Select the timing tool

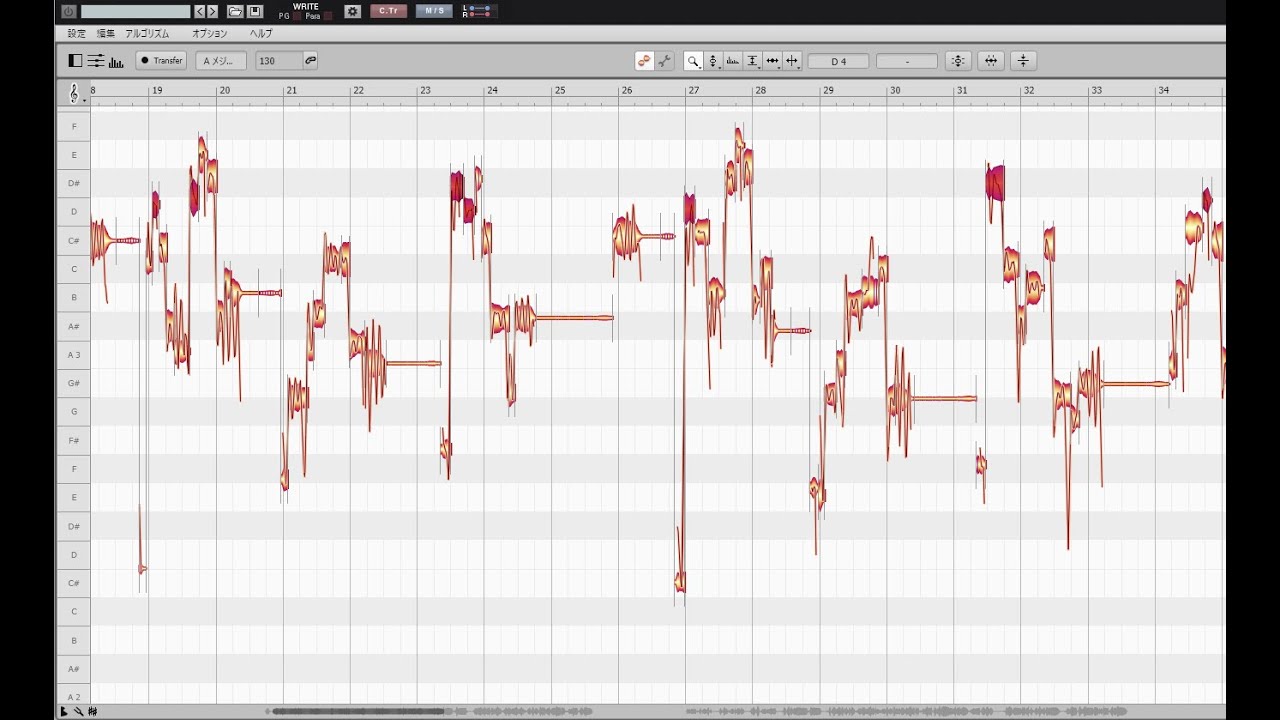pos(772,61)
